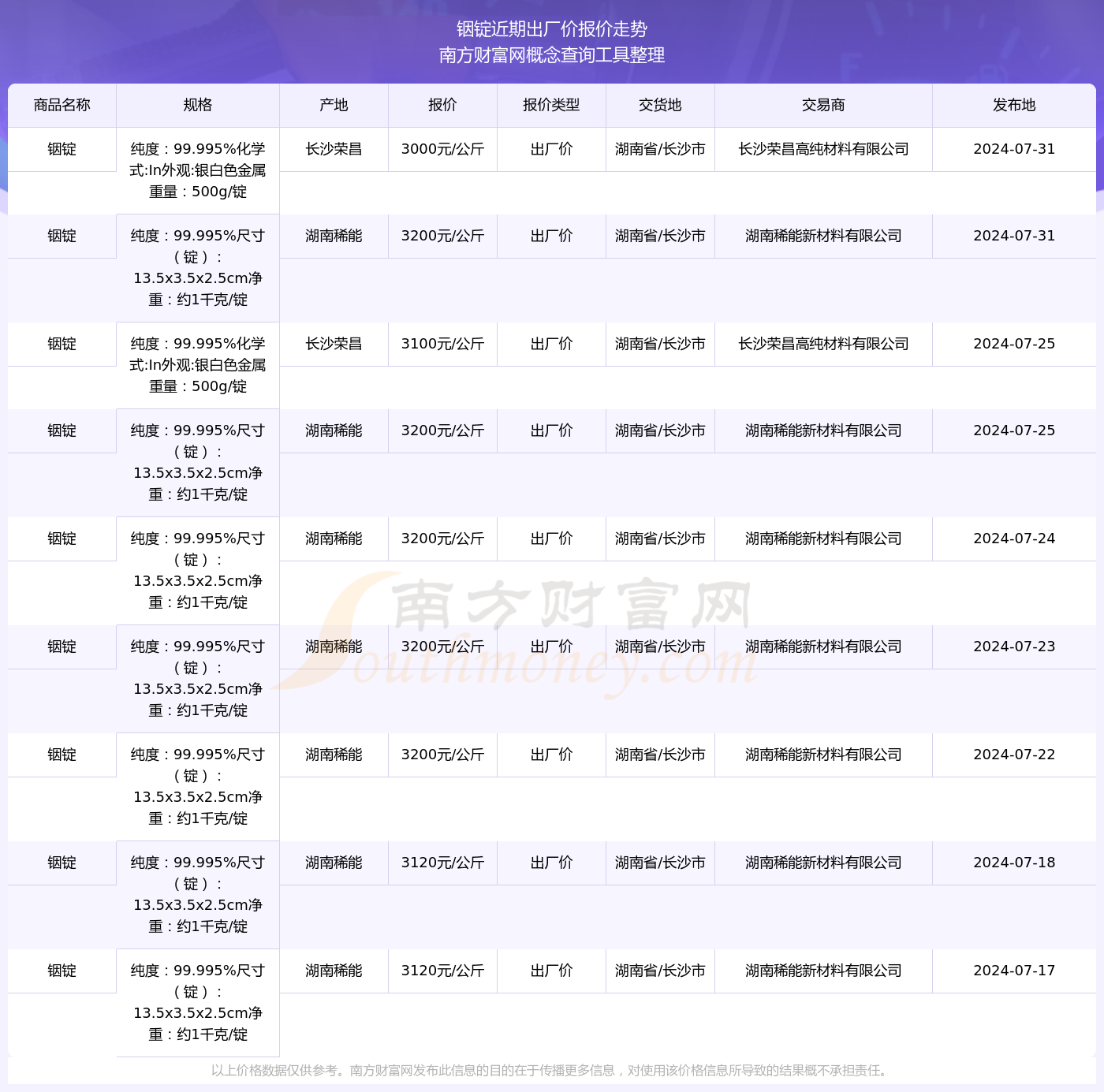Screen dimensions: 1104x1092
Task: Click 湖南稀能新材料有限公司 in the 2024-07-17 row
Action: click(x=824, y=971)
